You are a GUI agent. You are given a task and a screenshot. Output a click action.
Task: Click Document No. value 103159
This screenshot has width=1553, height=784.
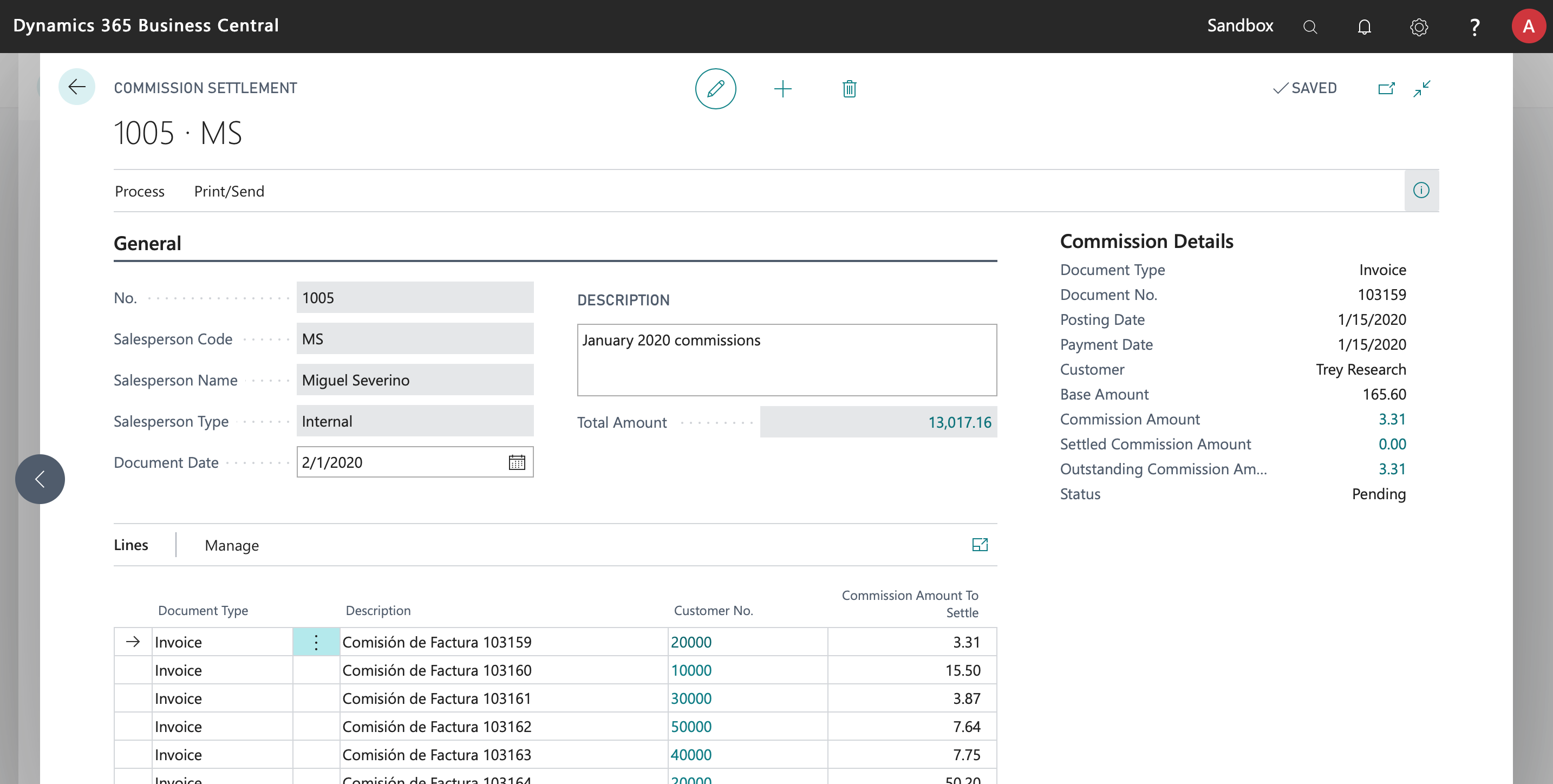pyautogui.click(x=1382, y=295)
